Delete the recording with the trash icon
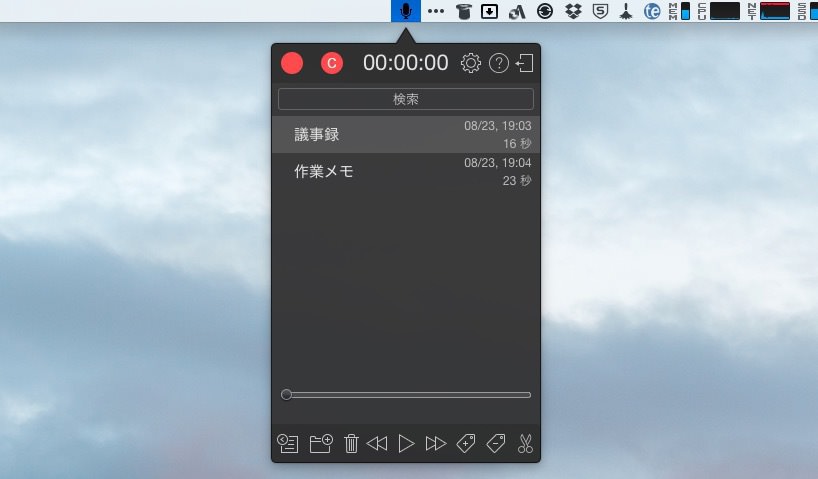This screenshot has height=479, width=818. [x=351, y=444]
